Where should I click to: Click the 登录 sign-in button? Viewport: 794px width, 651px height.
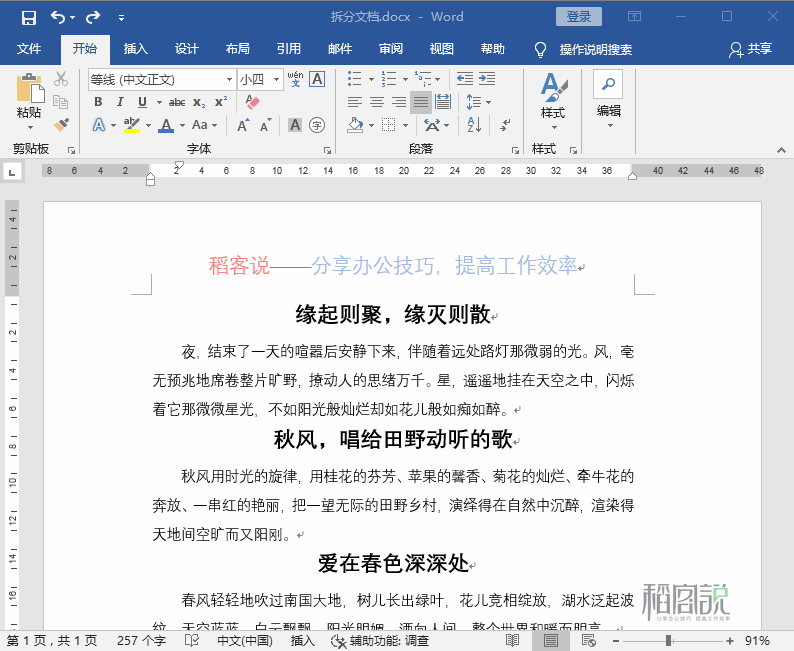(x=579, y=17)
